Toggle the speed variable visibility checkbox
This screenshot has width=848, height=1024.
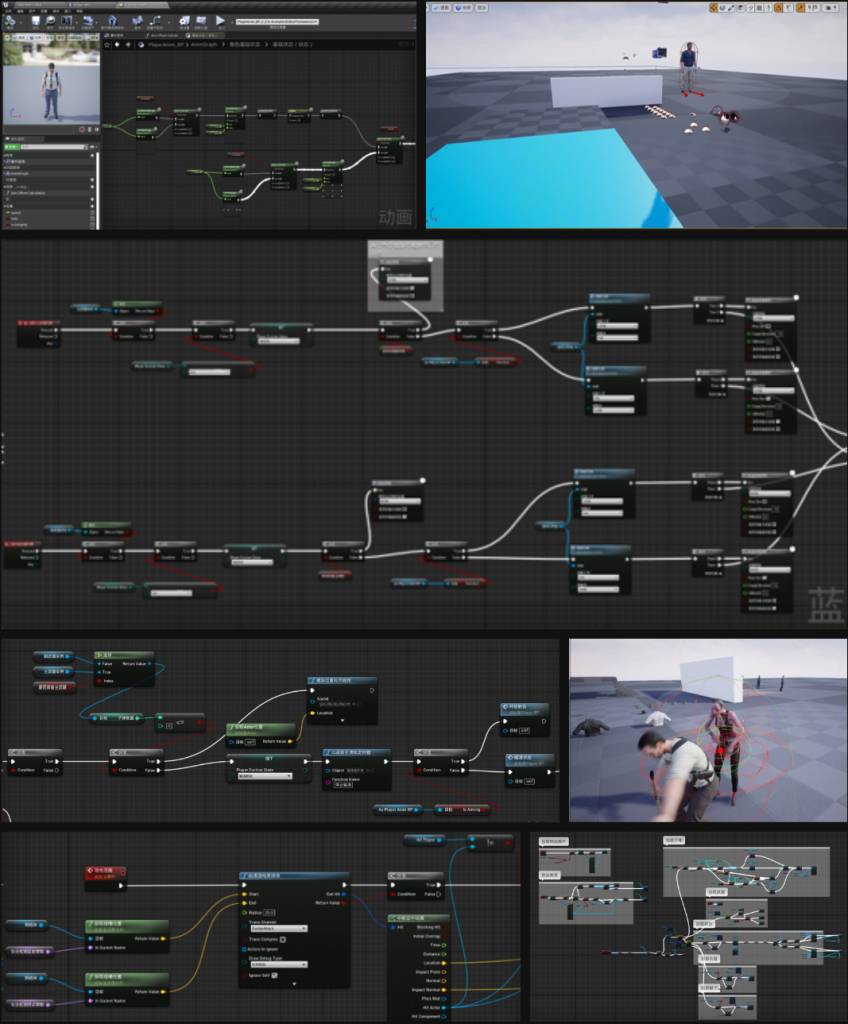pyautogui.click(x=93, y=212)
